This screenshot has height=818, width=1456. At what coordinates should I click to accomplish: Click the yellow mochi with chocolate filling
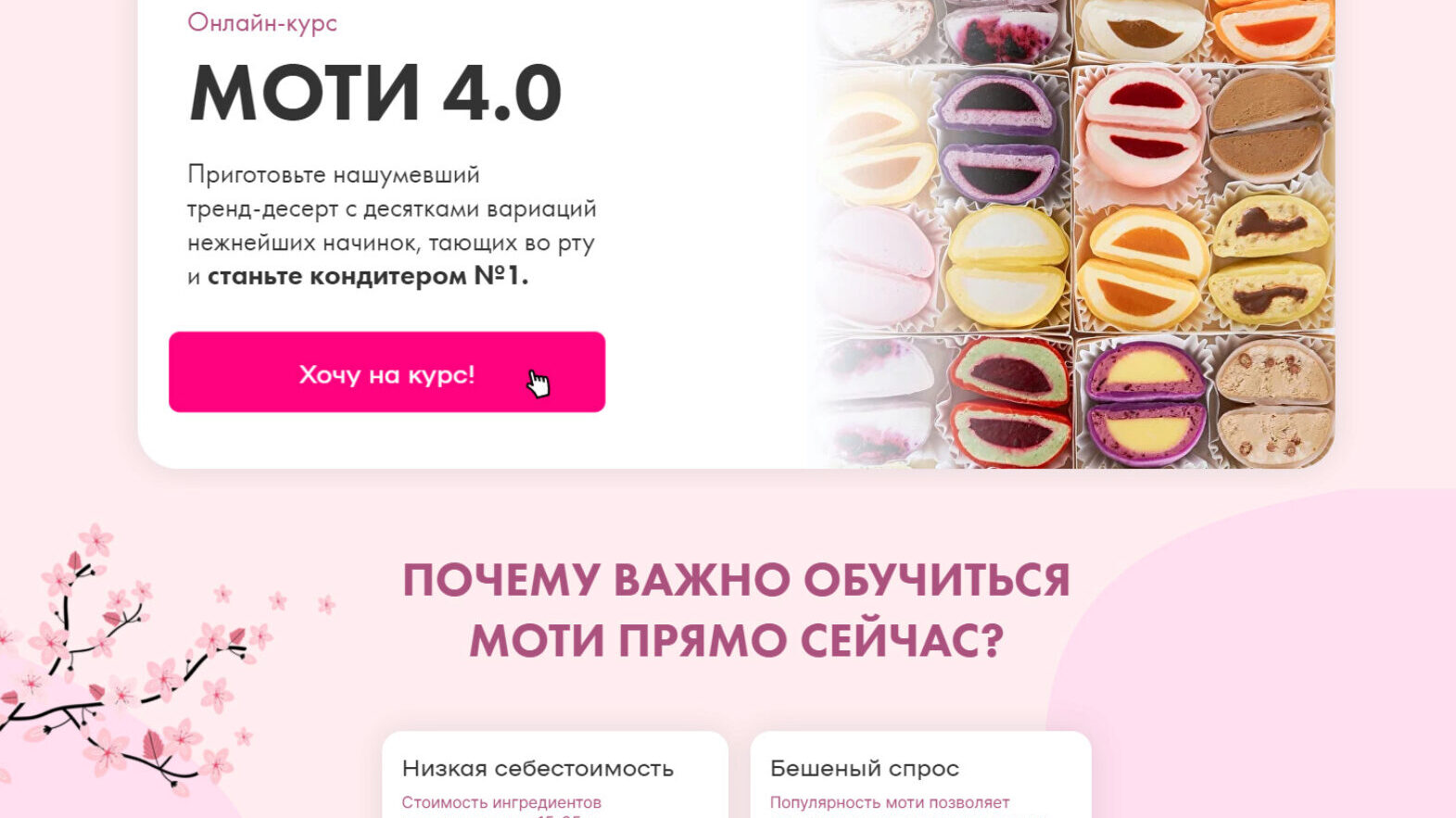click(1270, 258)
